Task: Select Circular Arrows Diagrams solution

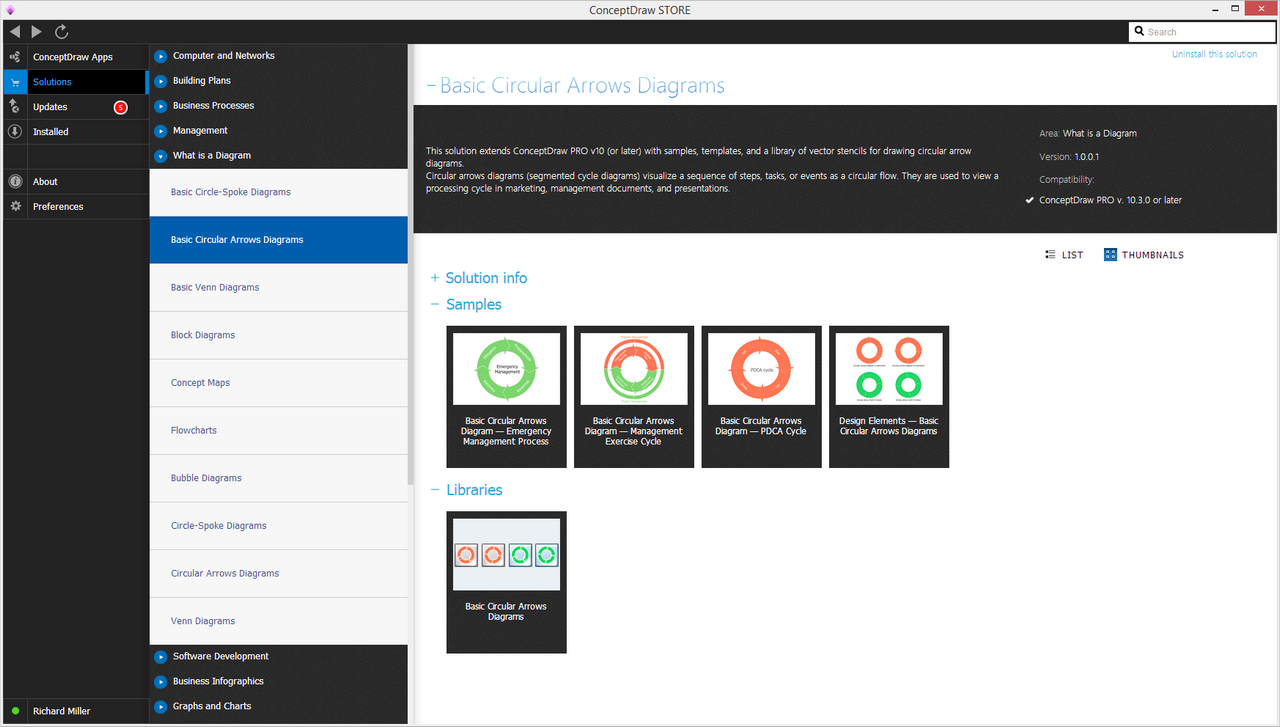Action: (279, 573)
